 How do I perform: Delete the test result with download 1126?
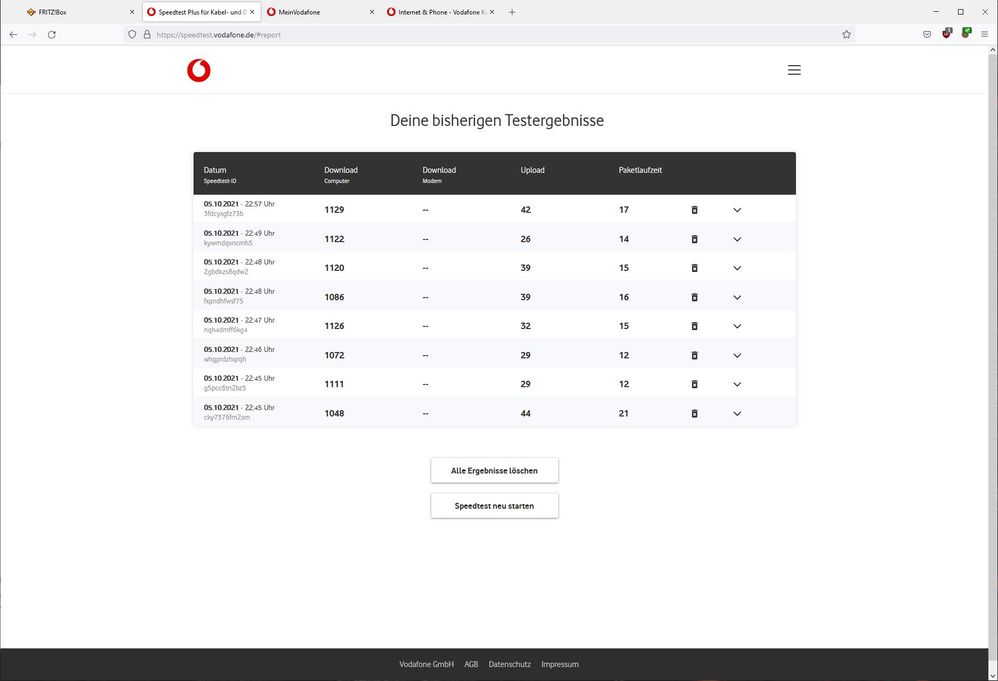point(694,326)
